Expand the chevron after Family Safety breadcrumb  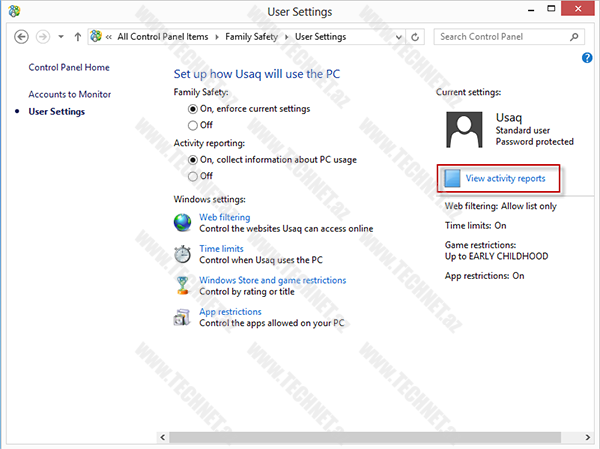pos(288,37)
